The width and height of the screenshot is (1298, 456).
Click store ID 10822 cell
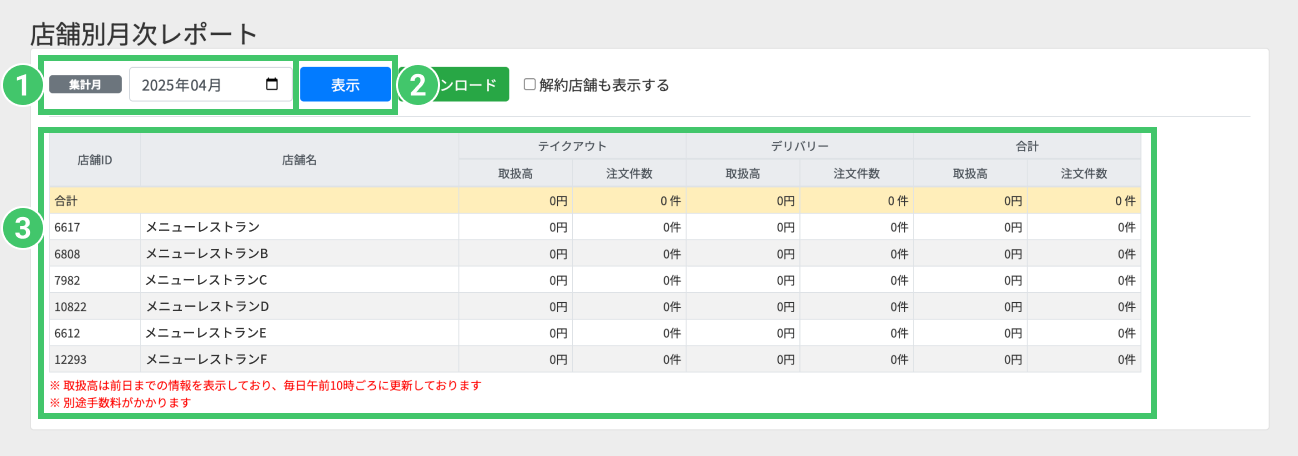click(x=71, y=306)
